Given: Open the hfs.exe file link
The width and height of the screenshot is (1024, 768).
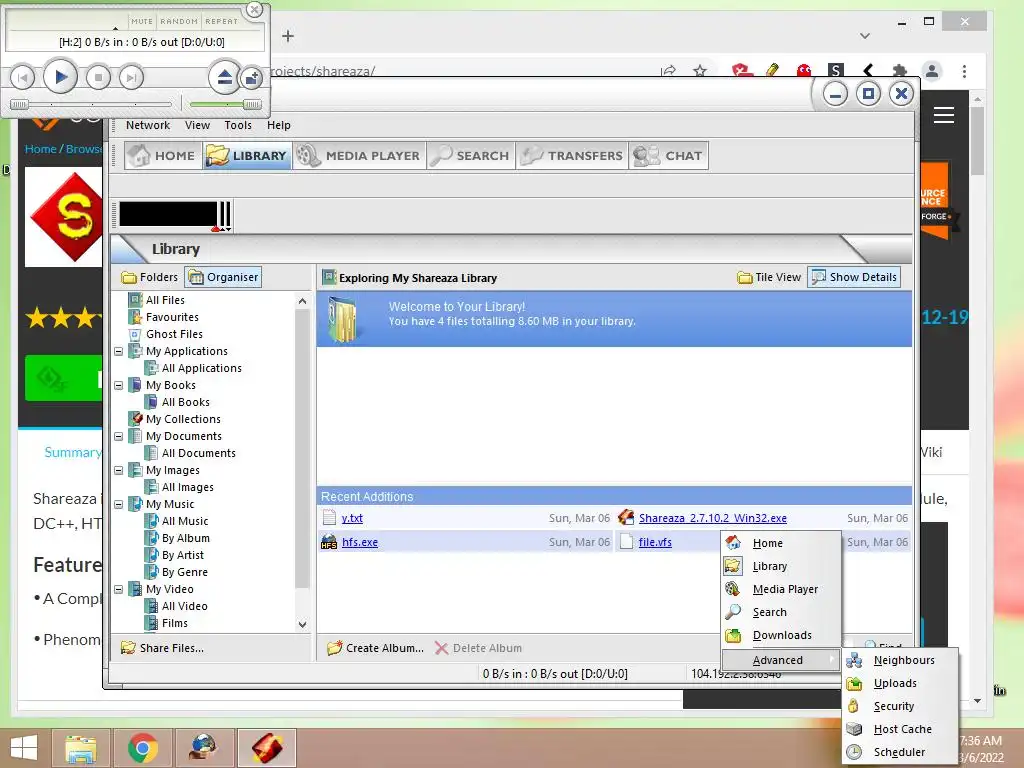Looking at the screenshot, I should [x=360, y=542].
